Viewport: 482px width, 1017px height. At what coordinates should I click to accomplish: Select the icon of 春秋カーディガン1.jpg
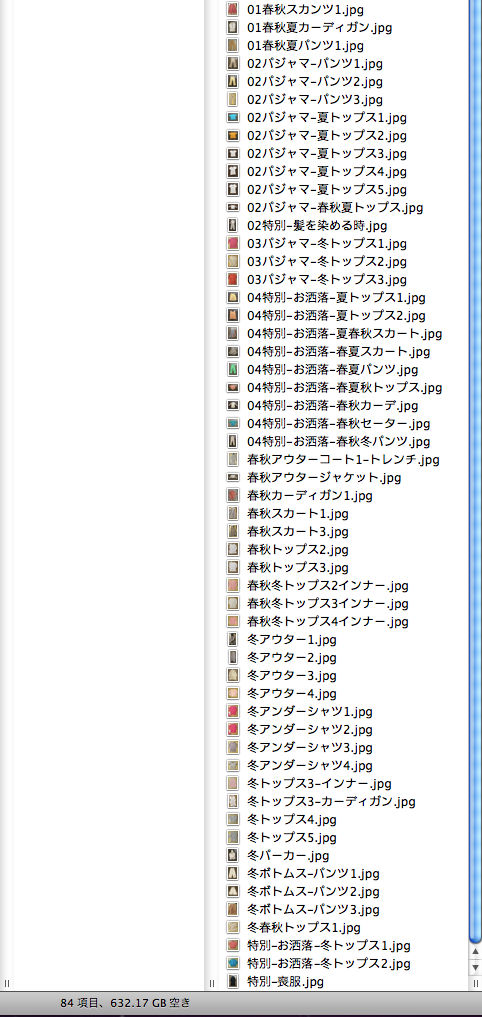click(x=233, y=496)
